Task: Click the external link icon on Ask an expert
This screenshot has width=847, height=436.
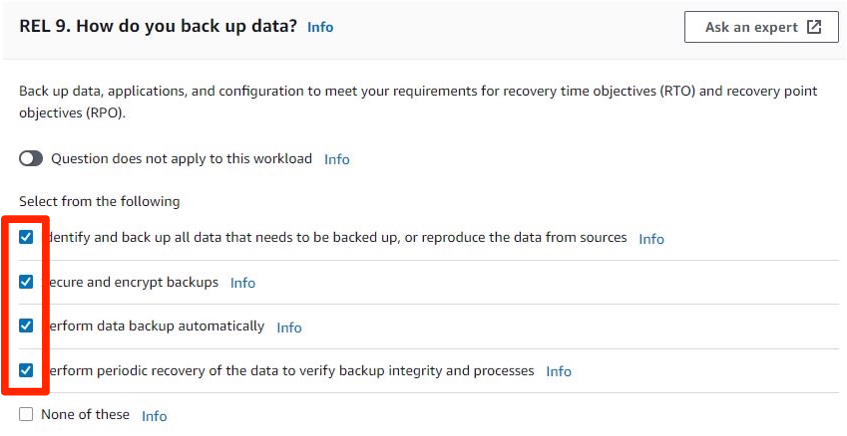Action: (x=814, y=27)
